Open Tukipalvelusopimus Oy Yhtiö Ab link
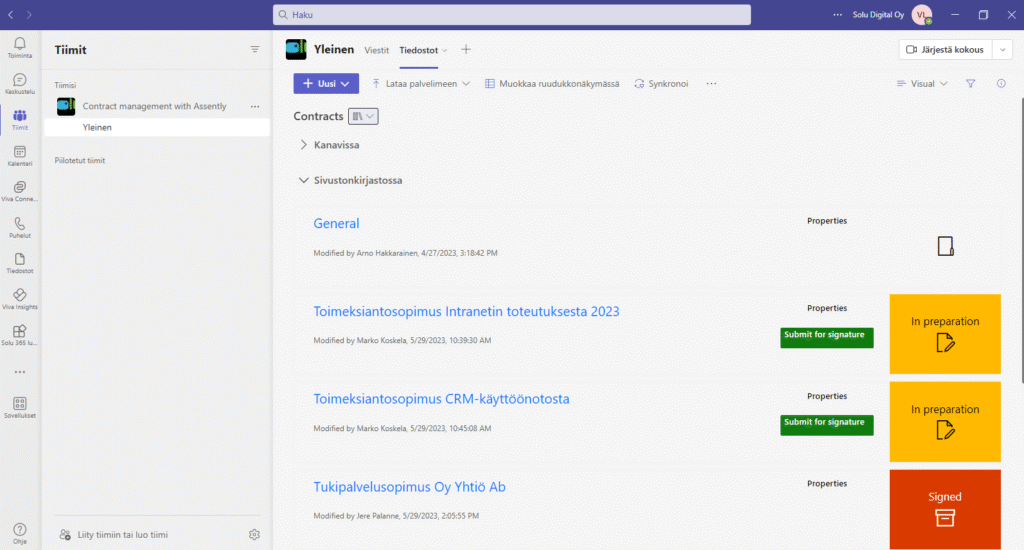 [409, 487]
